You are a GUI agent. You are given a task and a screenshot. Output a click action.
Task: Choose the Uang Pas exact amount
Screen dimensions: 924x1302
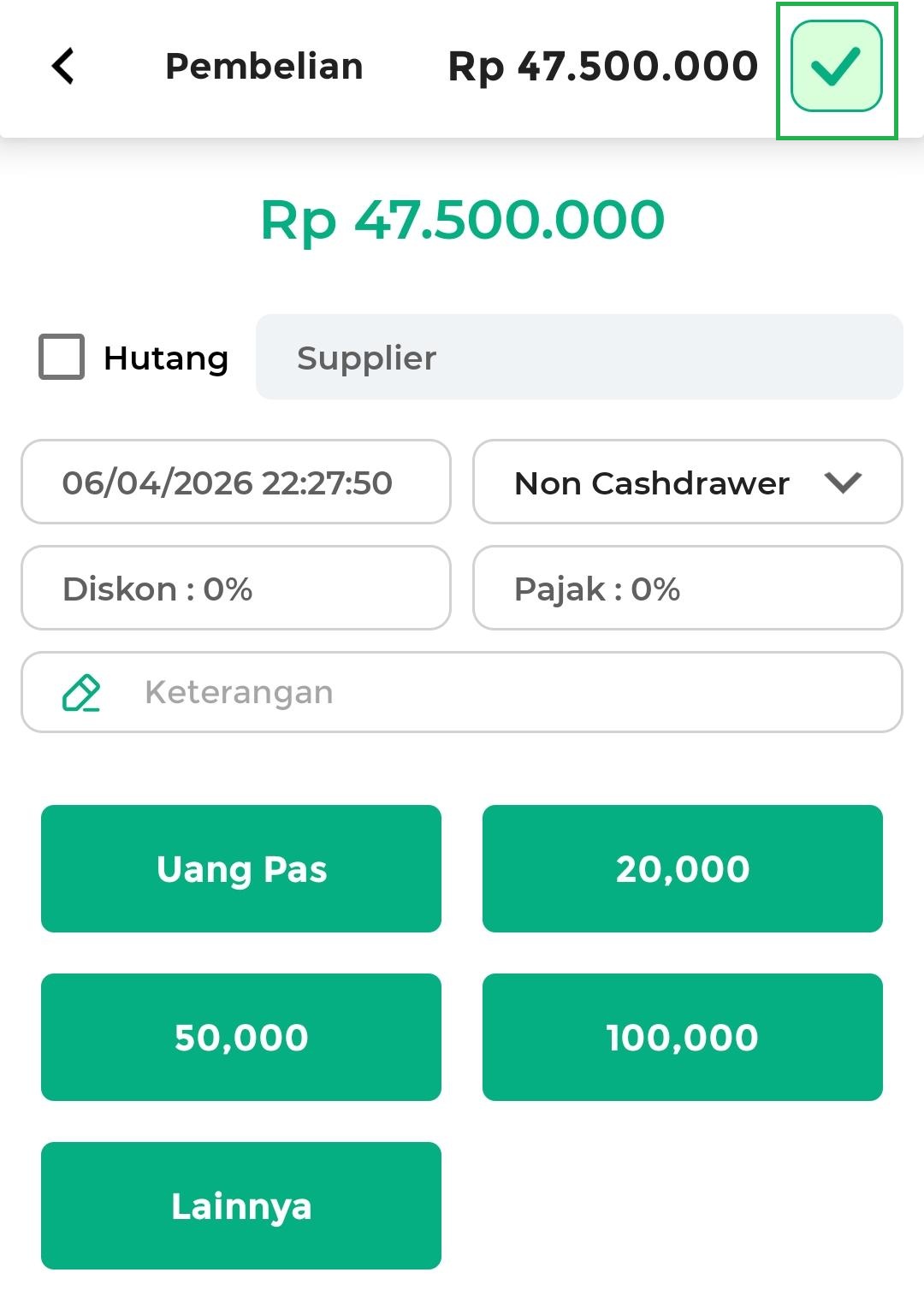241,868
